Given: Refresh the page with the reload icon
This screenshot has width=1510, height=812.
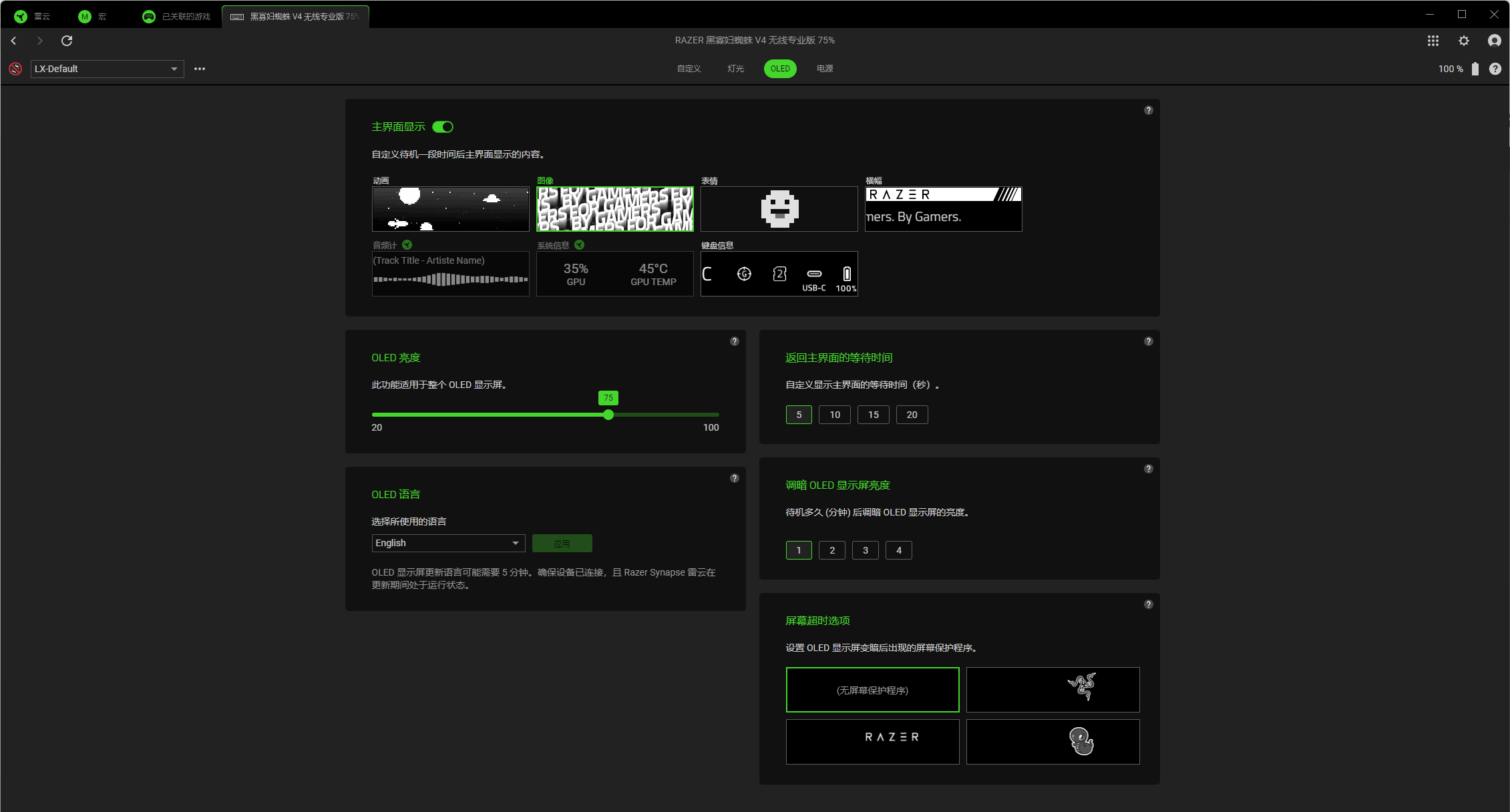Looking at the screenshot, I should pos(67,41).
